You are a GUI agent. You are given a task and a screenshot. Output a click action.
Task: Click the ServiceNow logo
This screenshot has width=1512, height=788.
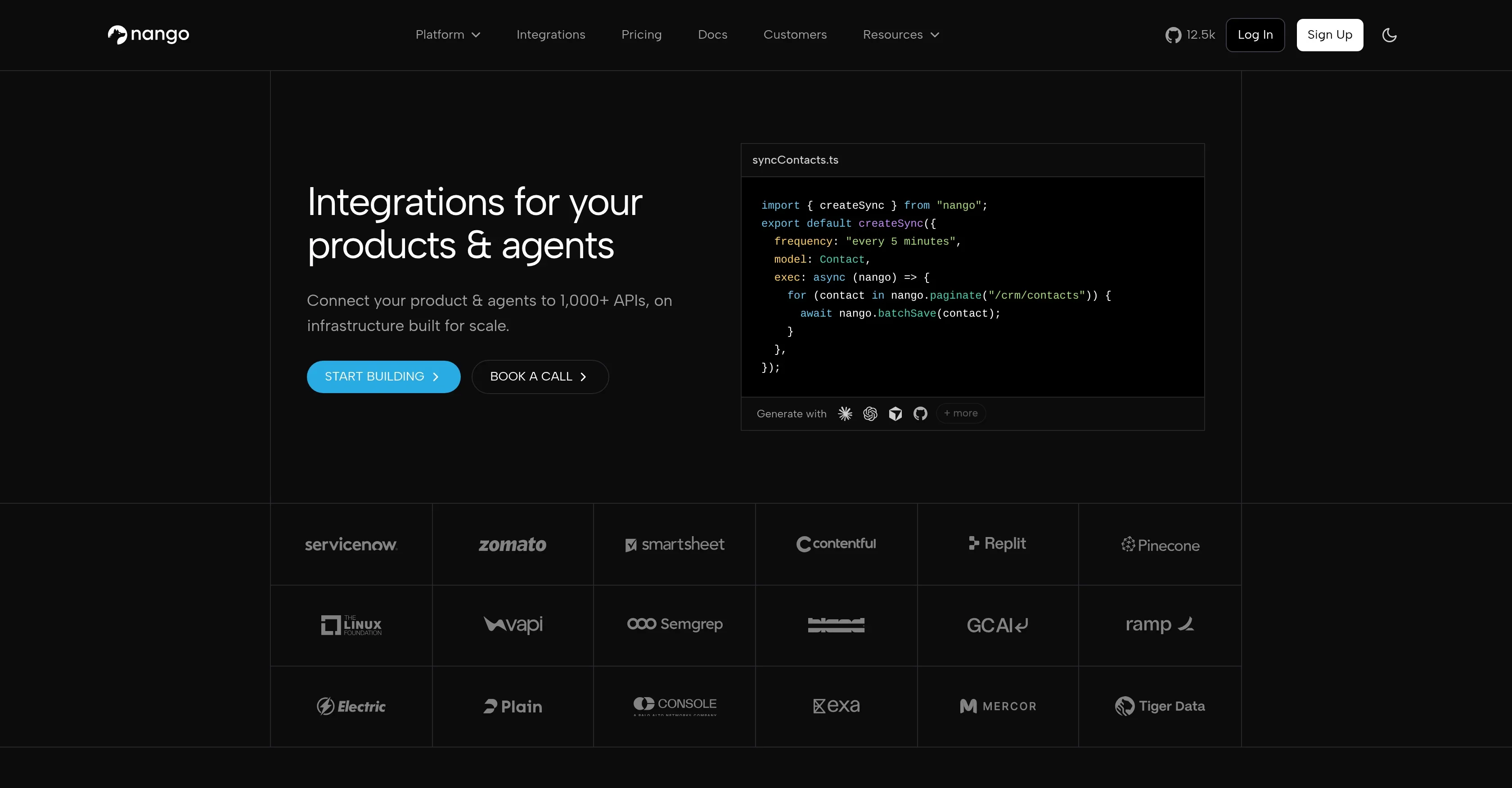pos(351,545)
